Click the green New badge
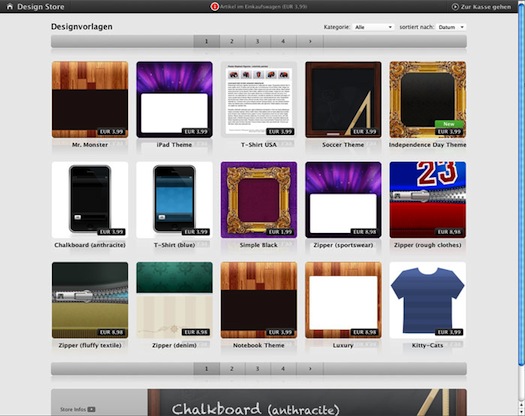This screenshot has width=525, height=416. [449, 124]
